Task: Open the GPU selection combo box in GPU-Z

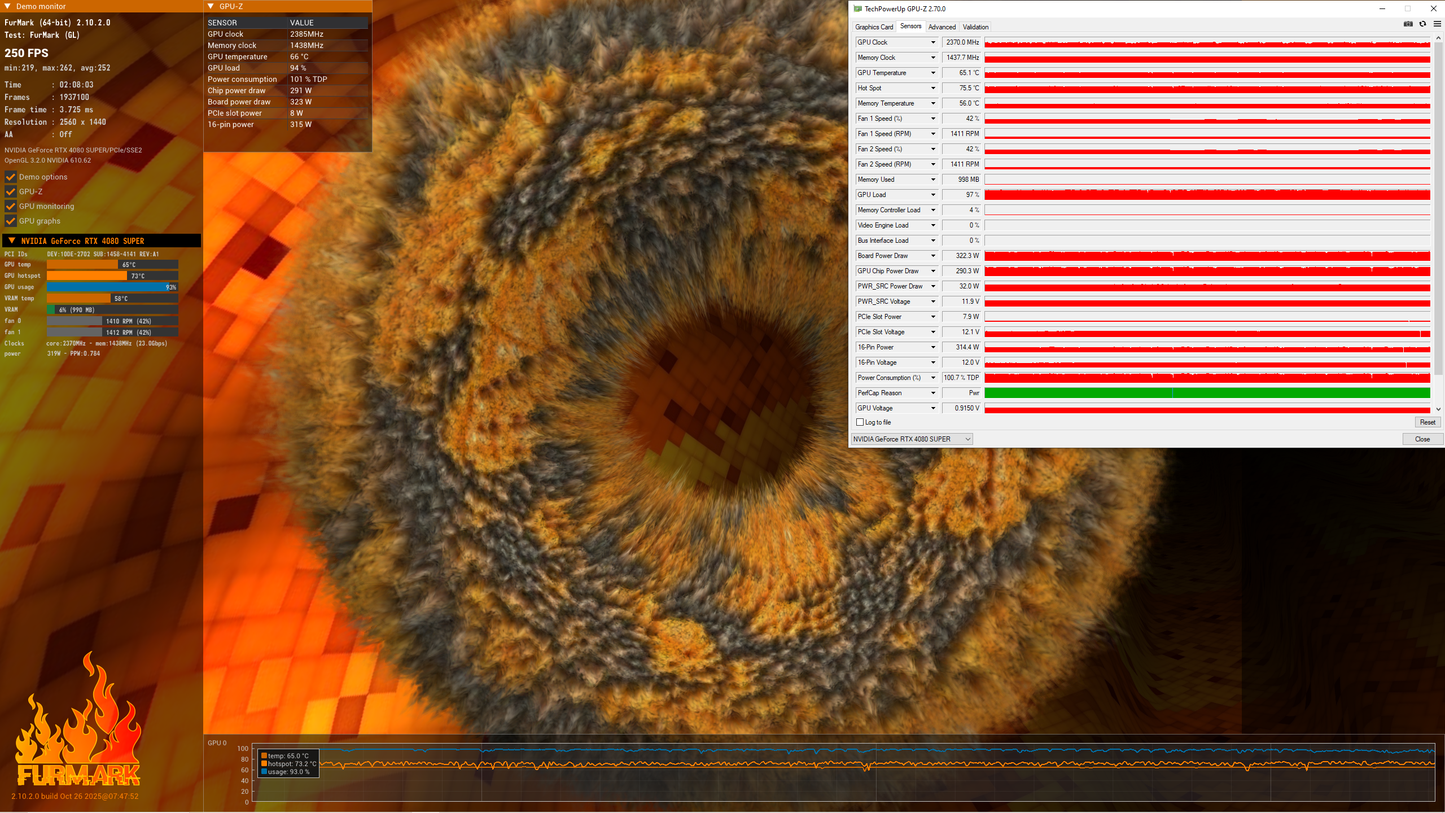Action: coord(912,439)
